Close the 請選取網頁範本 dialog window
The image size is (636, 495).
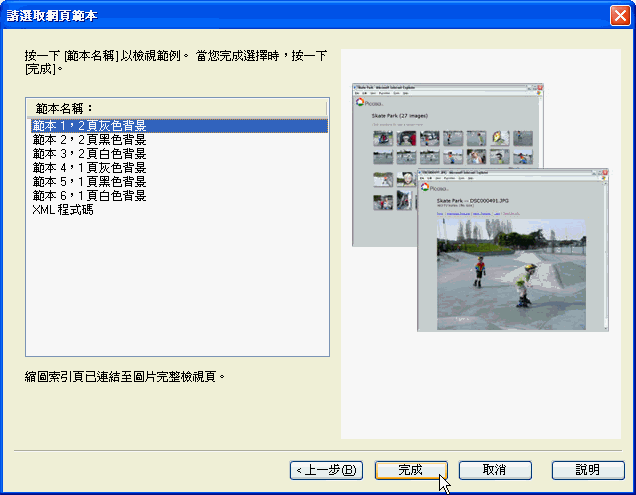[x=620, y=16]
